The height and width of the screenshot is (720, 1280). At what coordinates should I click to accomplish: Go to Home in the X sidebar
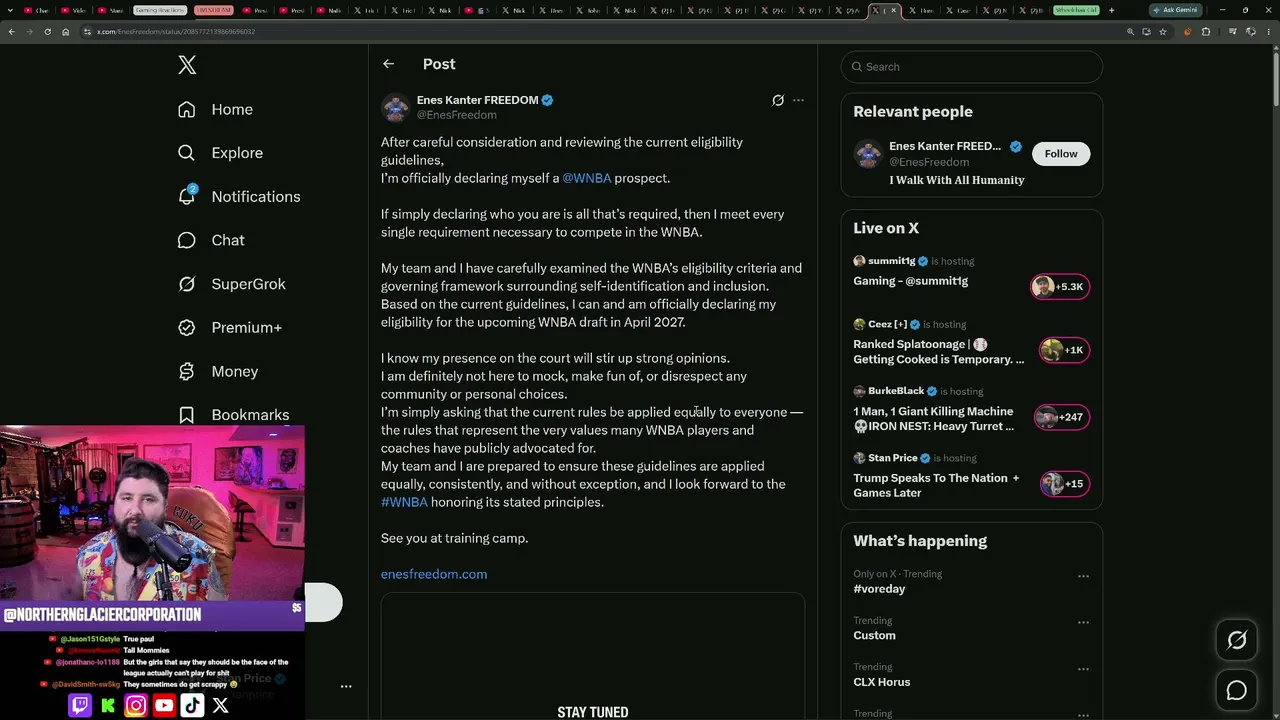[x=215, y=109]
